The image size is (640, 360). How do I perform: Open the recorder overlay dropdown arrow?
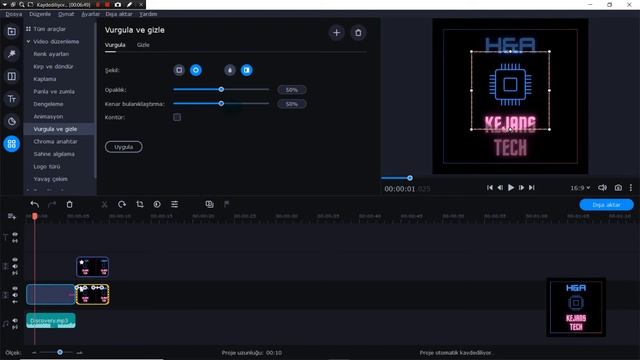coord(5,4)
